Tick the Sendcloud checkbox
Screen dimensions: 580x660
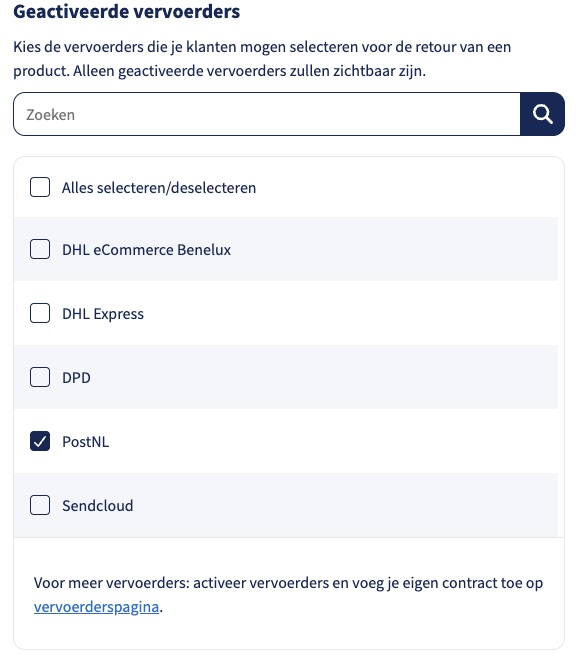[x=40, y=505]
